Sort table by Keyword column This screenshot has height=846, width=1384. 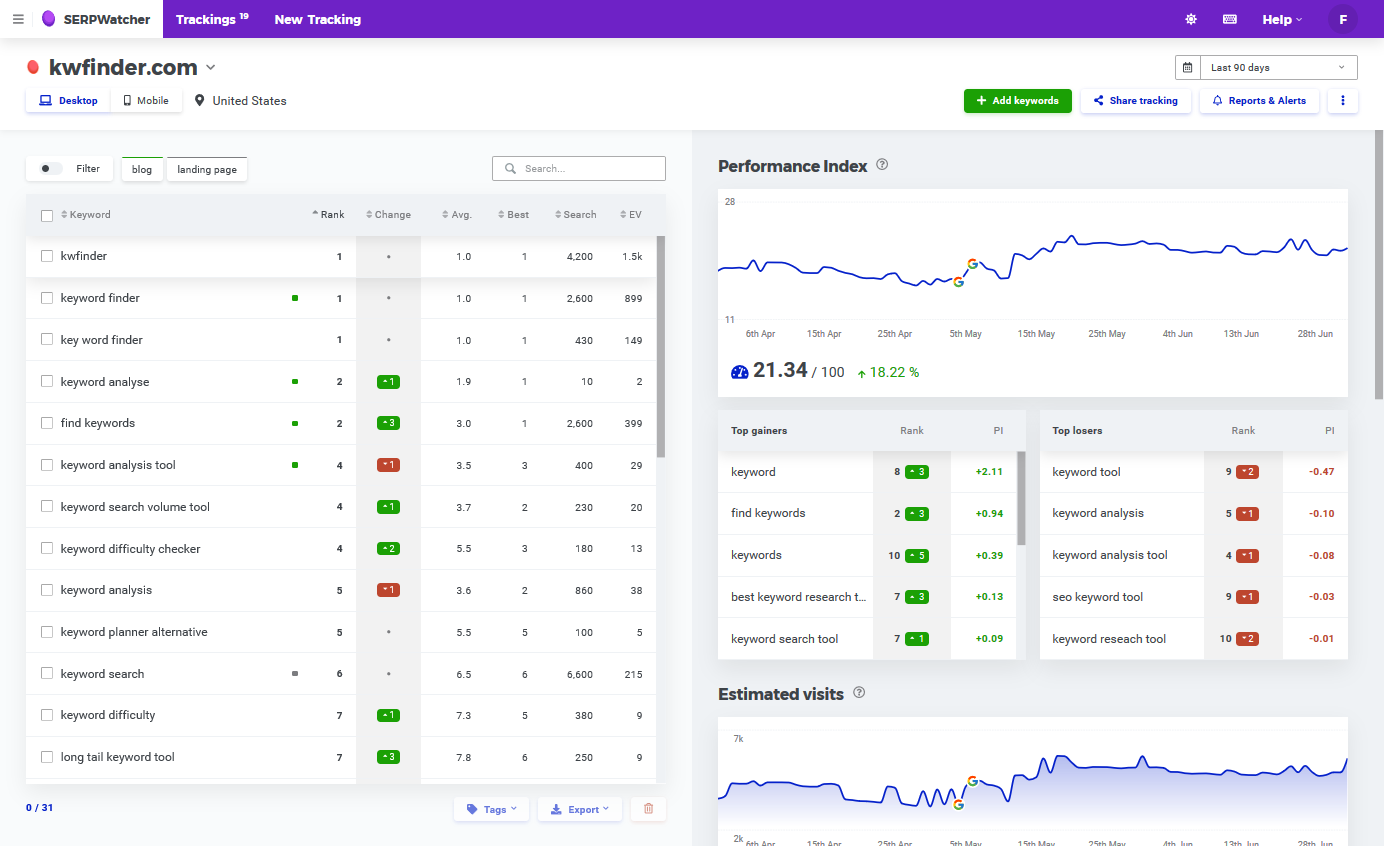coord(86,215)
